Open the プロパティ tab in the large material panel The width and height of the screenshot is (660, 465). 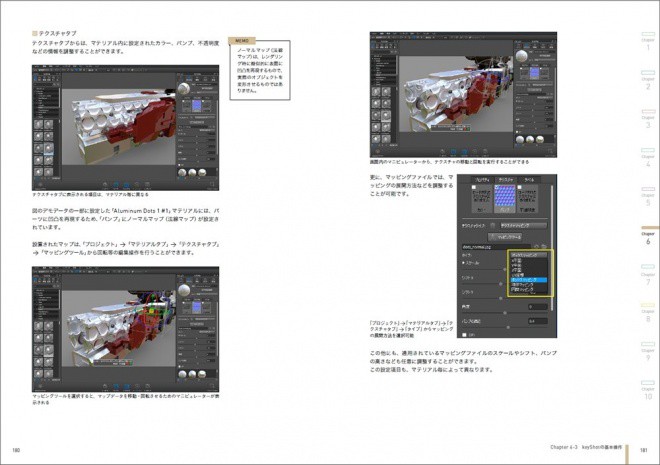pos(482,180)
